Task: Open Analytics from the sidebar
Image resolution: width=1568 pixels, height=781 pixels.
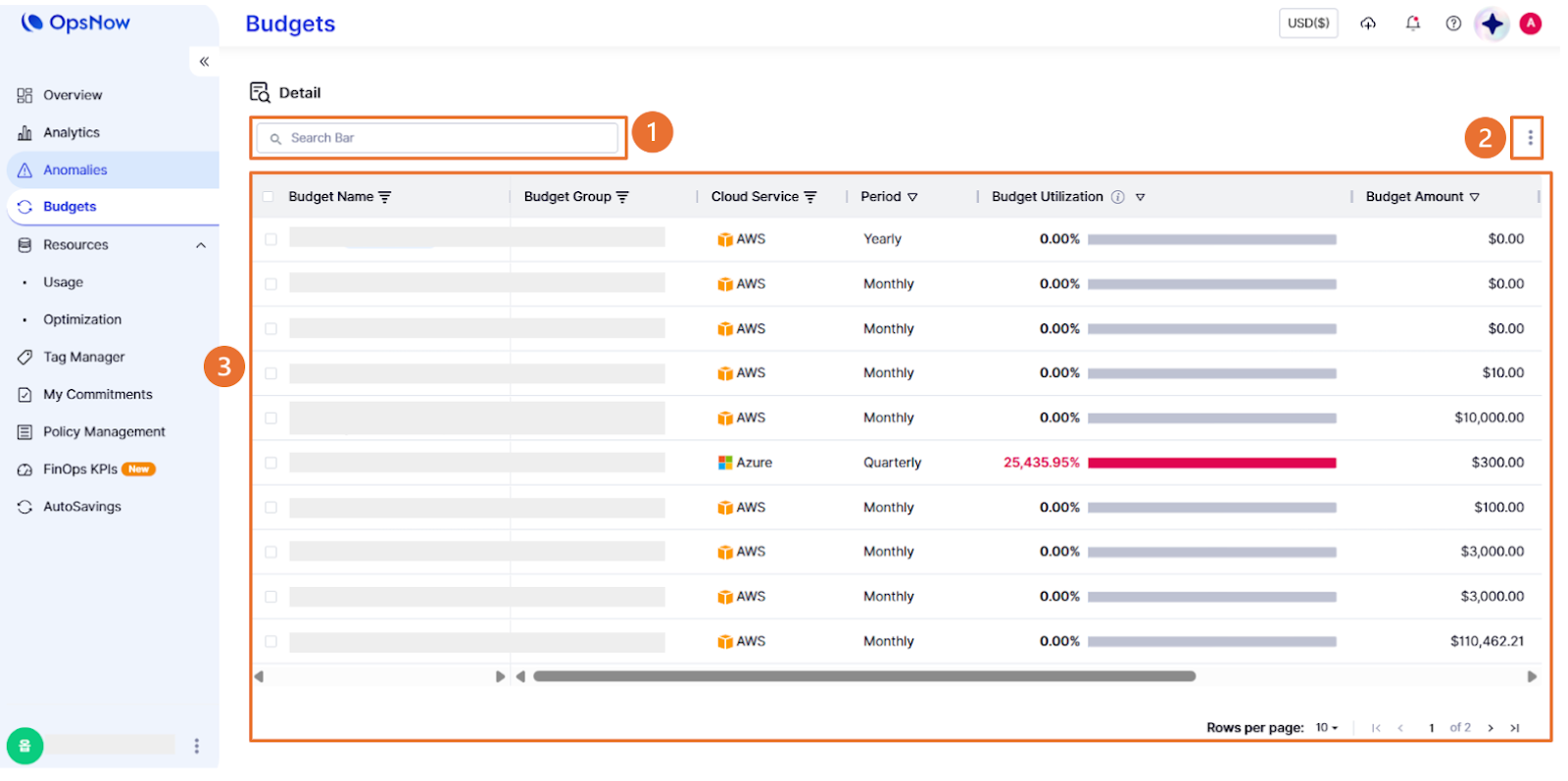Action: click(71, 132)
